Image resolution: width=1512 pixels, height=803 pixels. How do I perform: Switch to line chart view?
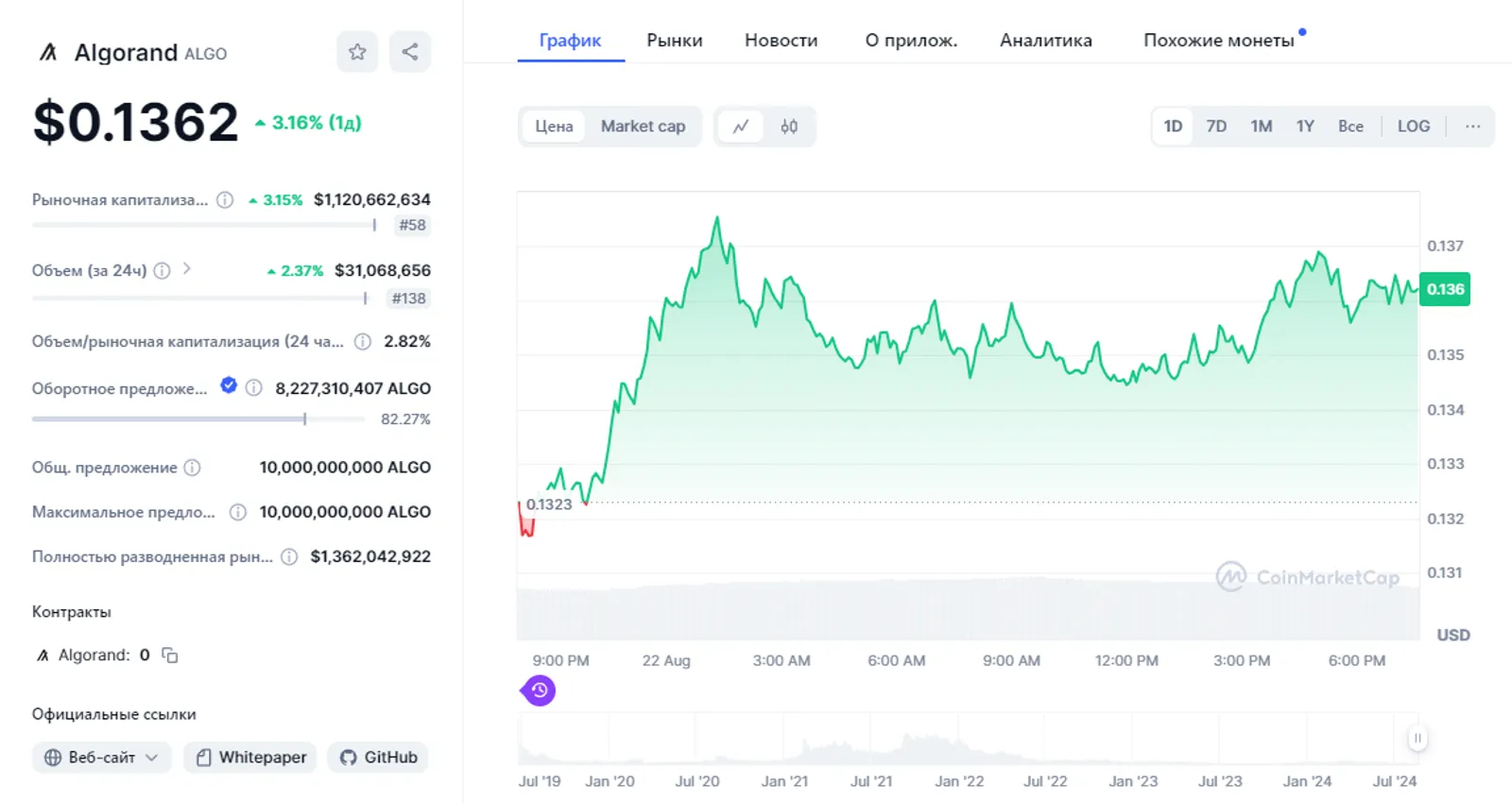pyautogui.click(x=741, y=127)
